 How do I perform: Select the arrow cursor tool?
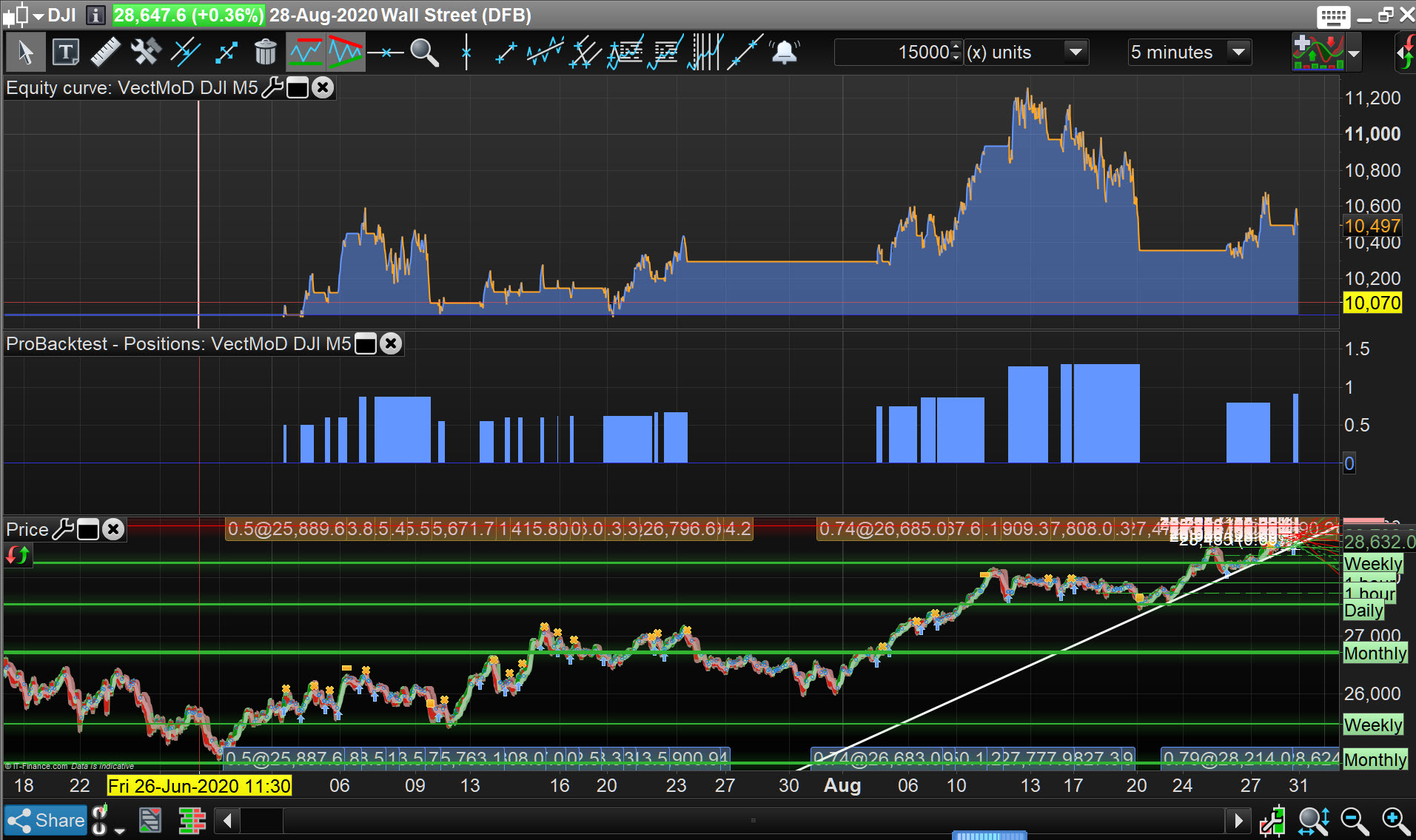(x=25, y=53)
